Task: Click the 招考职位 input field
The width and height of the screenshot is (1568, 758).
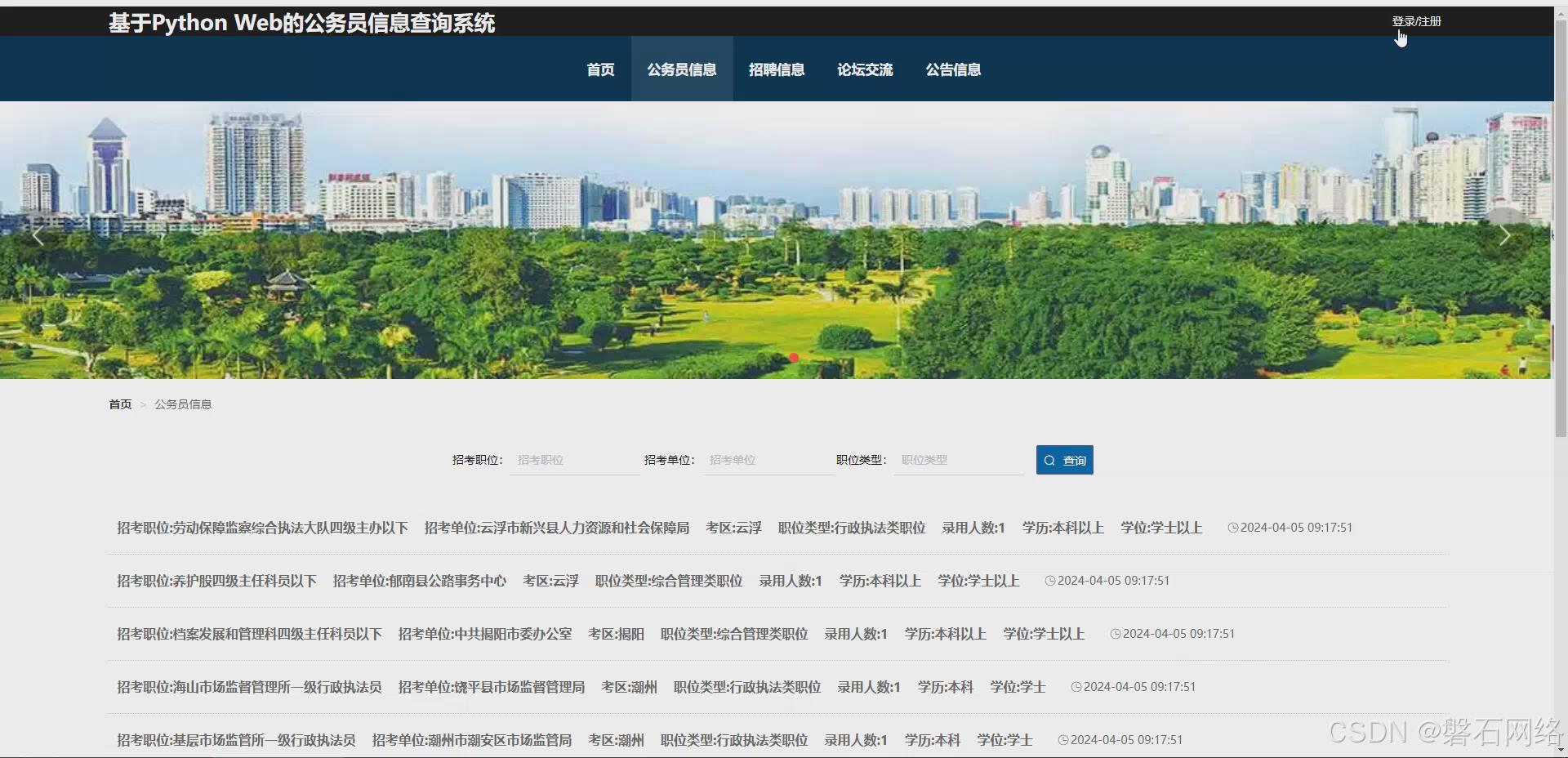Action: point(574,460)
